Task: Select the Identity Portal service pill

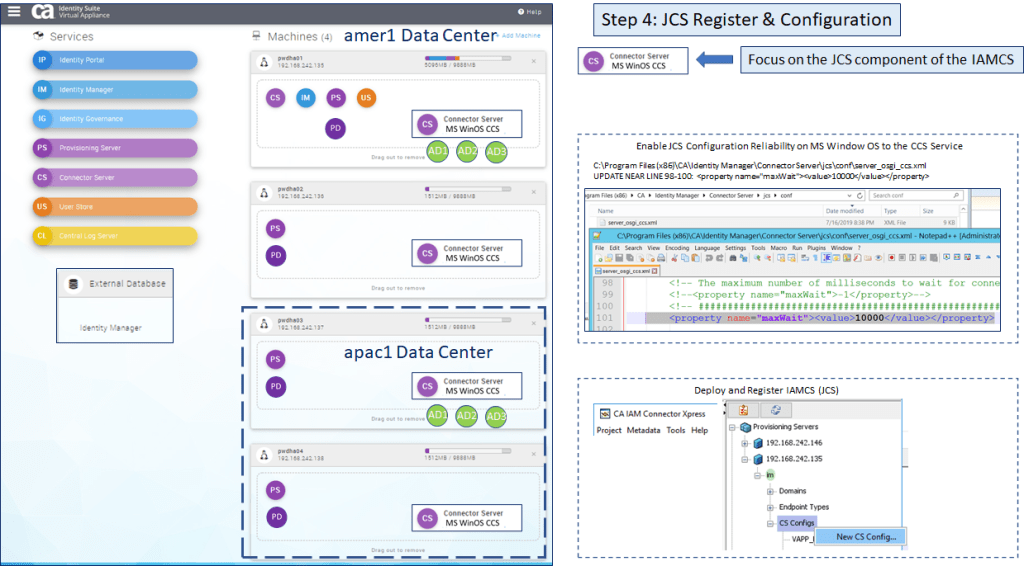Action: (113, 60)
